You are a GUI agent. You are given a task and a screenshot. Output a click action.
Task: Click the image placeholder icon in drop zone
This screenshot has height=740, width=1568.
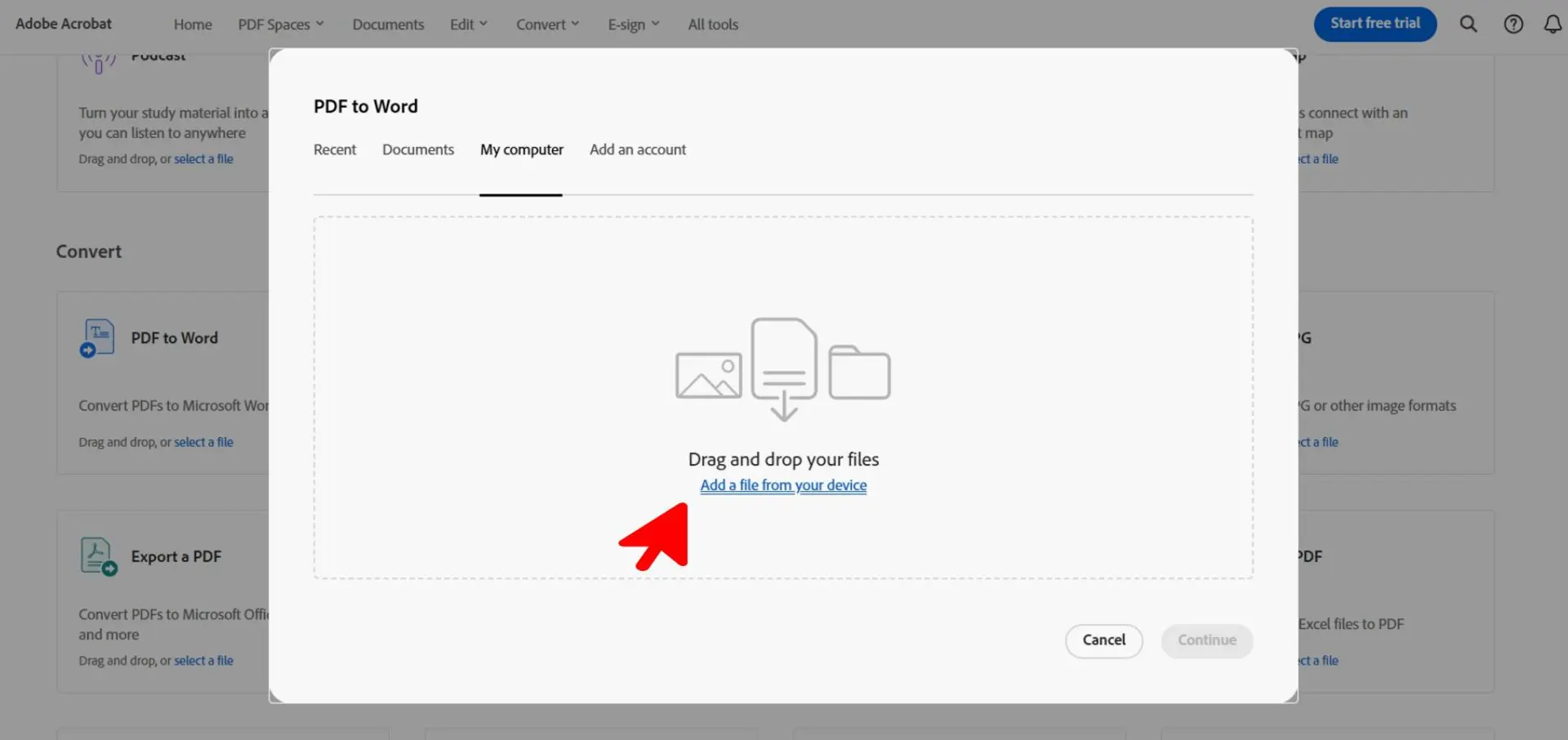(708, 376)
